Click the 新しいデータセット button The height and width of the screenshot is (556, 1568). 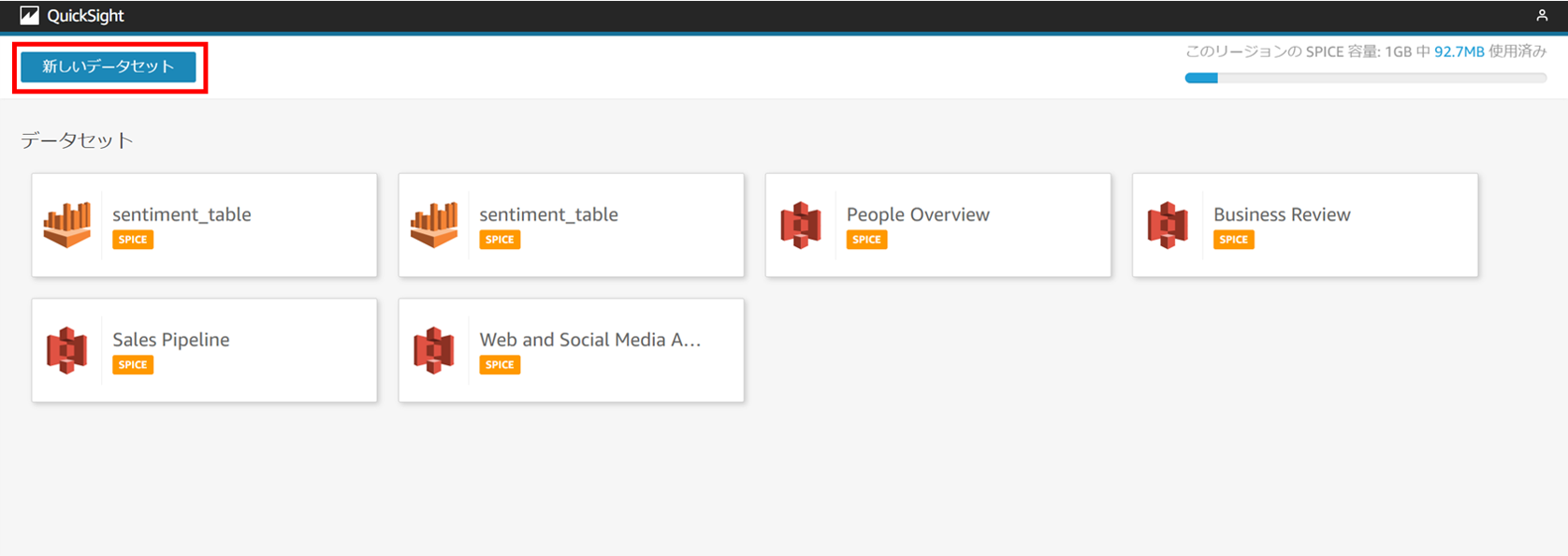[x=109, y=66]
